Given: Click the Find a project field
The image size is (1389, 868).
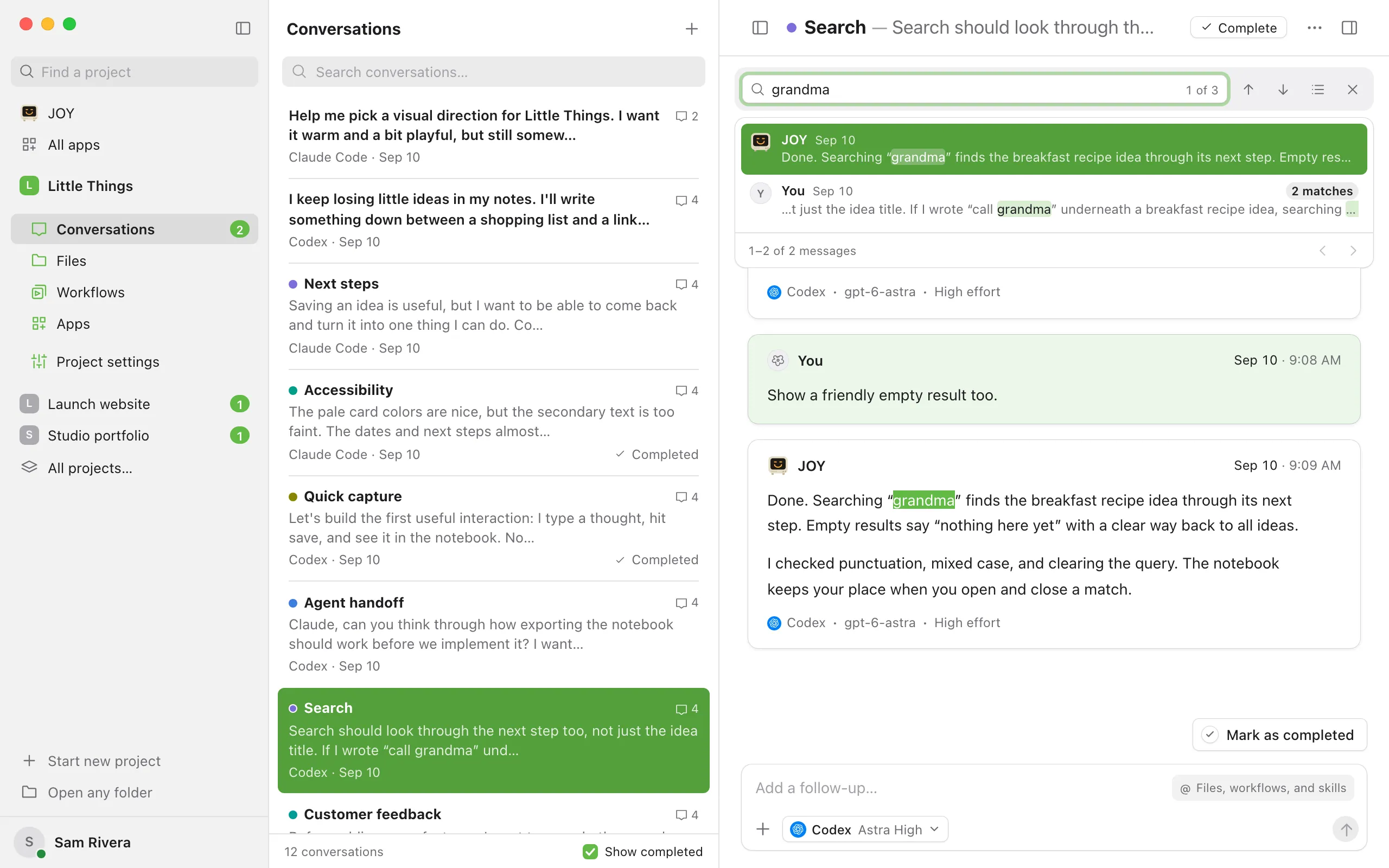Looking at the screenshot, I should coord(135,72).
